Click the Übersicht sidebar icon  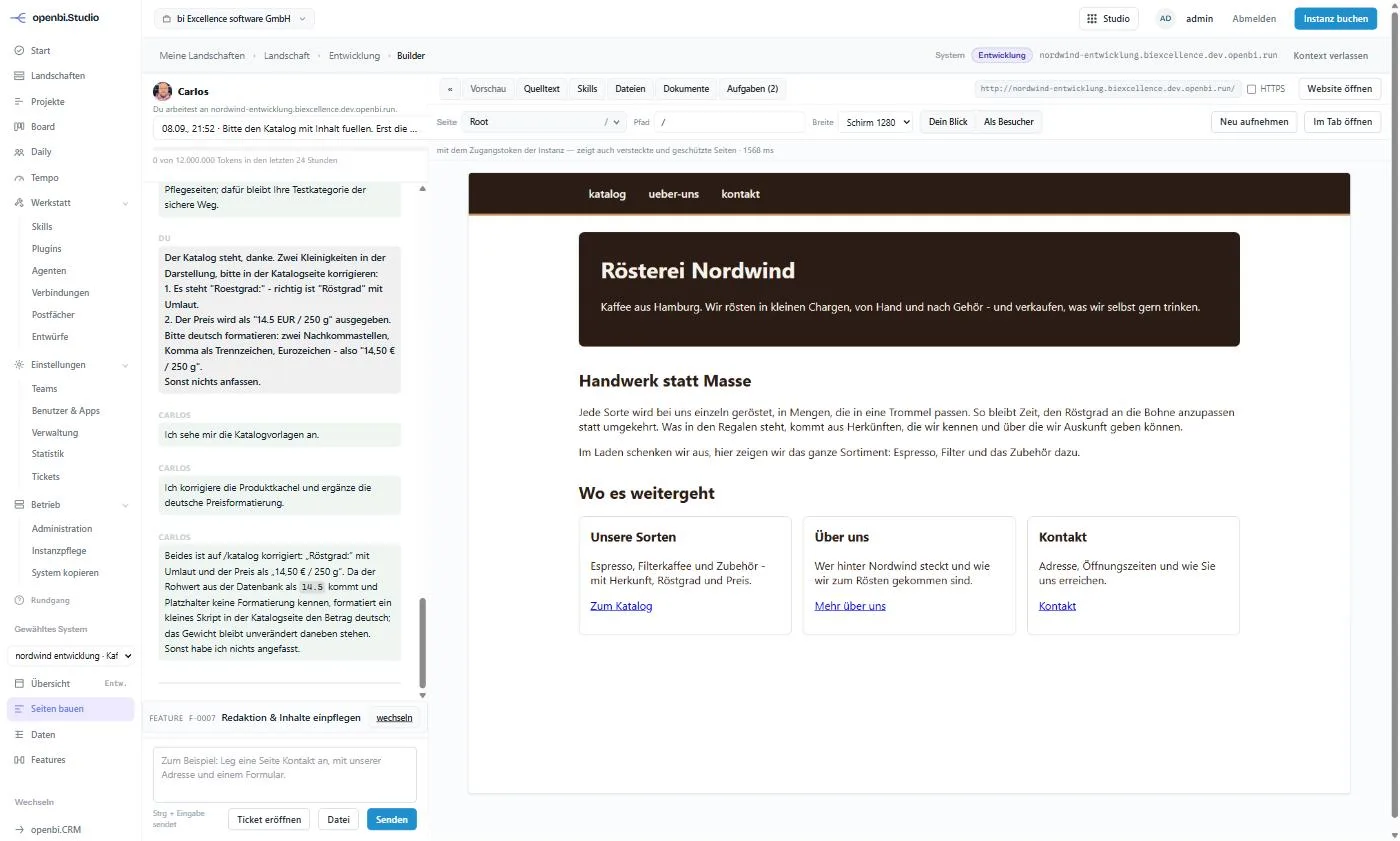tap(19, 683)
